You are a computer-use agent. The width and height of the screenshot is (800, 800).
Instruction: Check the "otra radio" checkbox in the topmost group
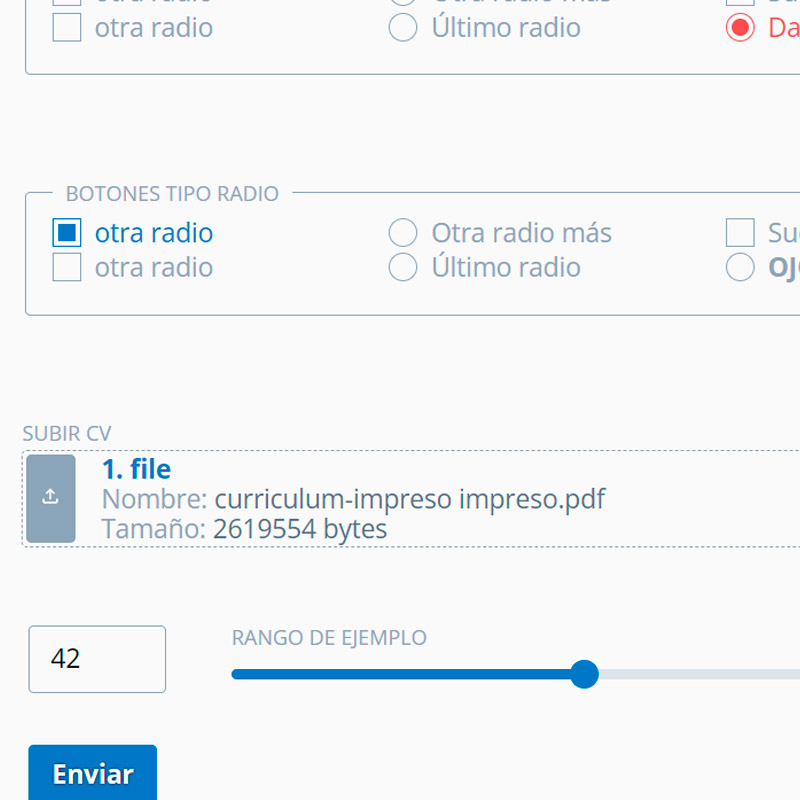coord(67,27)
